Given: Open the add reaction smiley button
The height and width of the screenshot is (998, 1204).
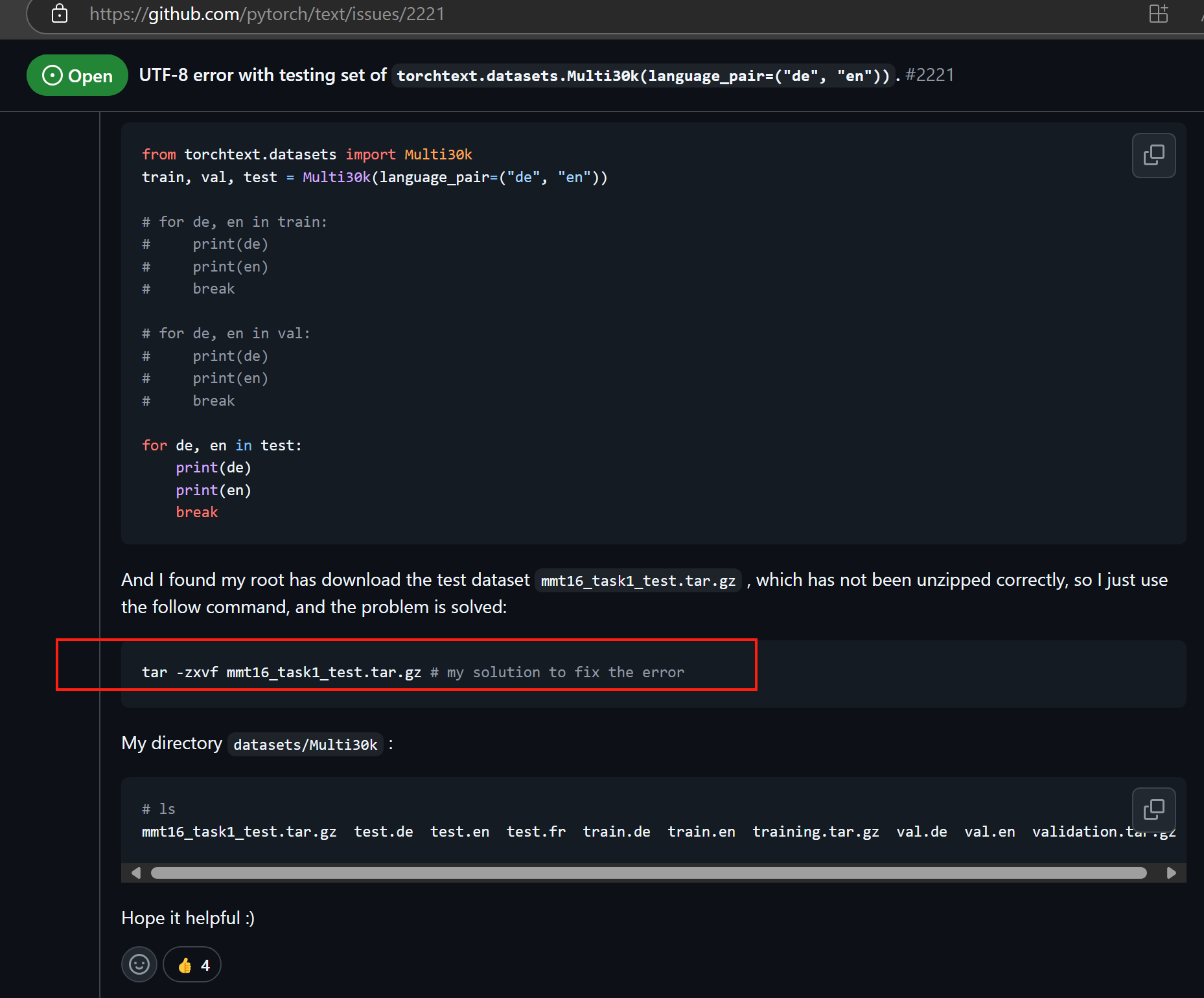Looking at the screenshot, I should (139, 964).
